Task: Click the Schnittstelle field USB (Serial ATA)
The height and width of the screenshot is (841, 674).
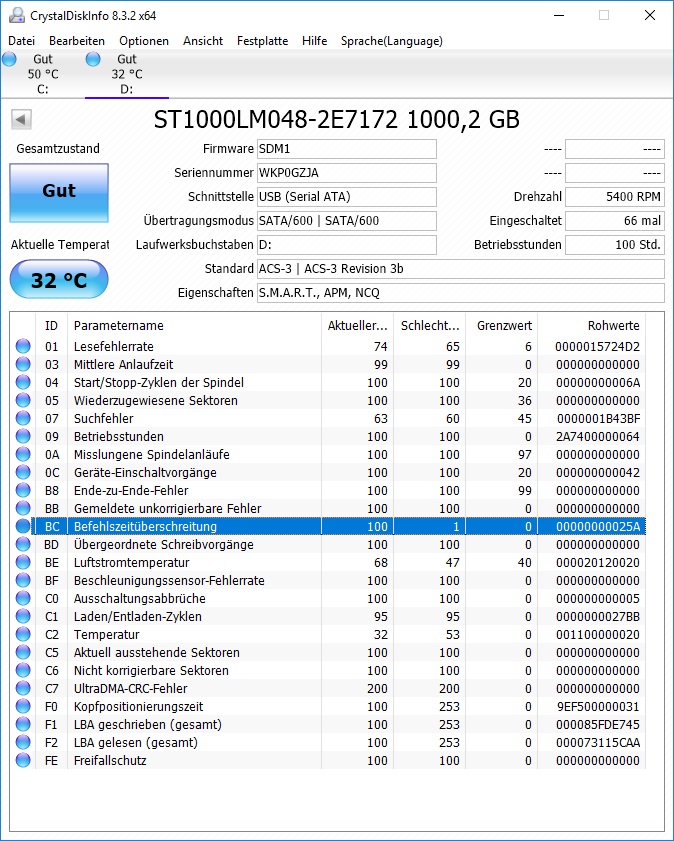Action: click(x=346, y=197)
